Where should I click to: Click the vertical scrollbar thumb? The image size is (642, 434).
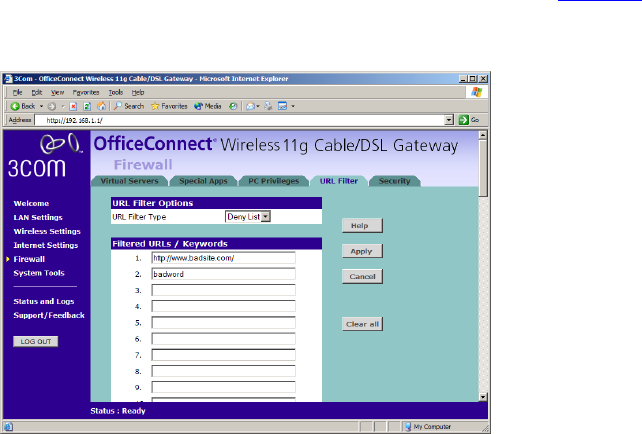483,168
